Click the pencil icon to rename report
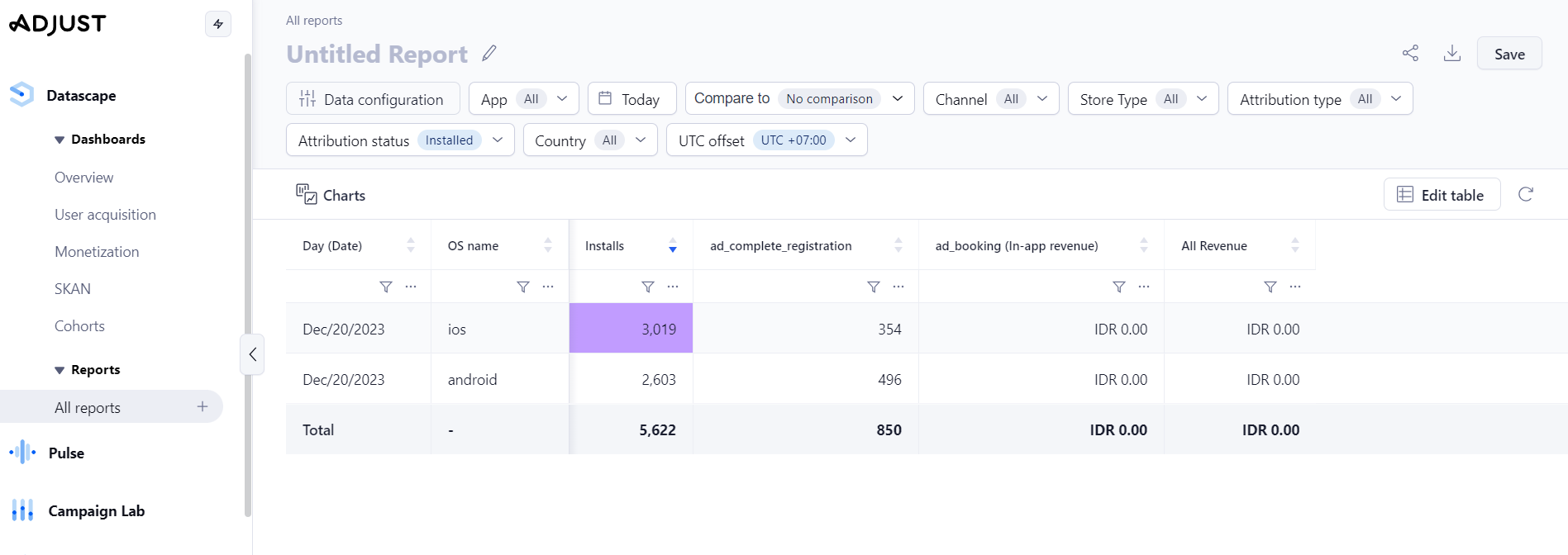This screenshot has width=1568, height=555. coord(489,54)
